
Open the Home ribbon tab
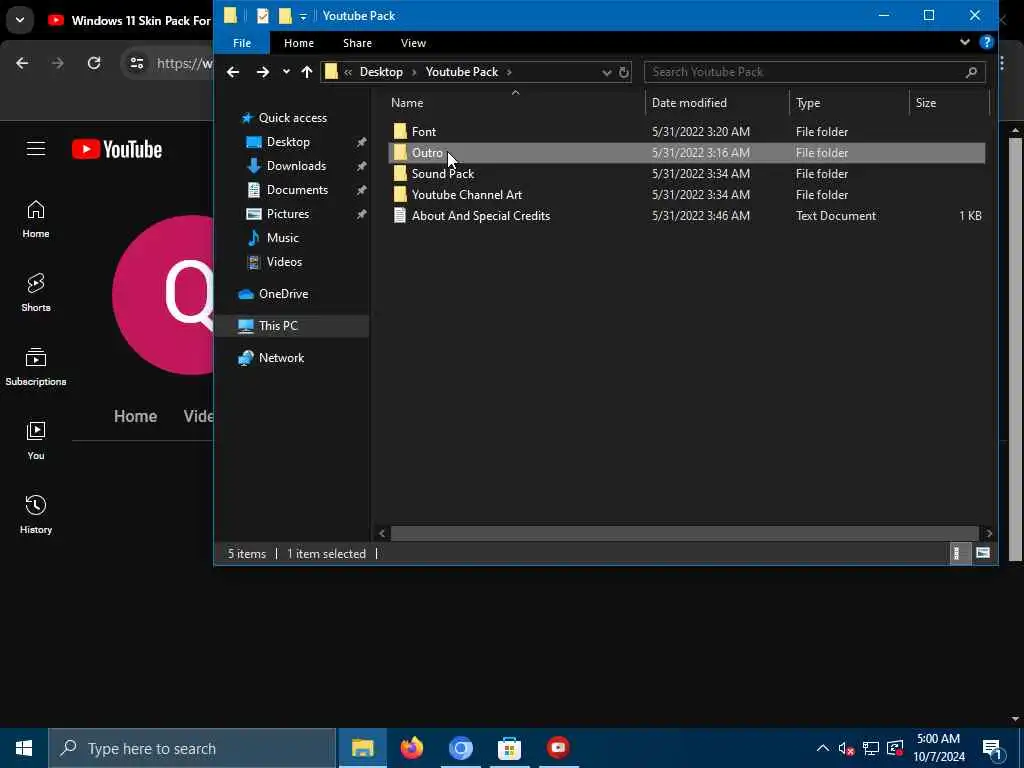tap(299, 43)
